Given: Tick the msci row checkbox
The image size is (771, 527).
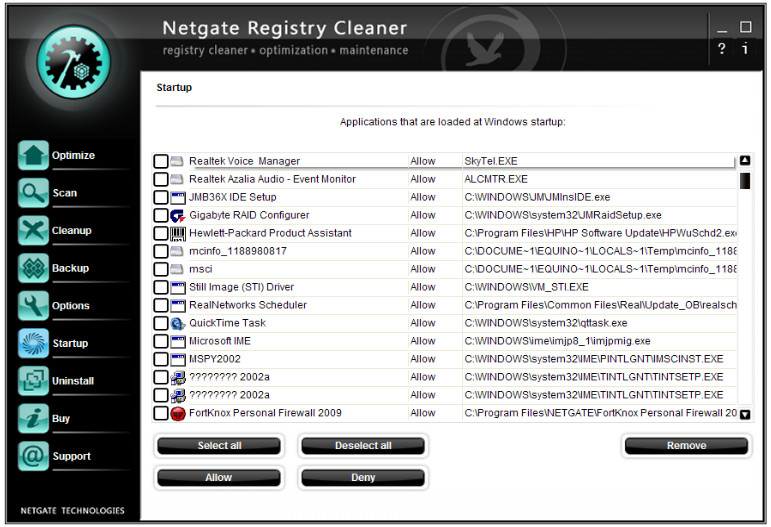Looking at the screenshot, I should (161, 269).
